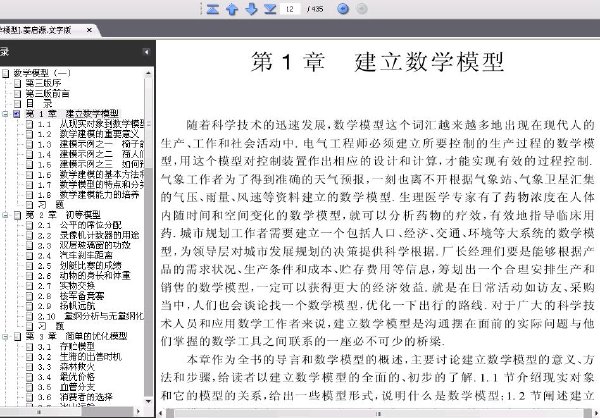Open bookmark 3.4 最优价格
Screen dimensions: 600x418
point(66,377)
